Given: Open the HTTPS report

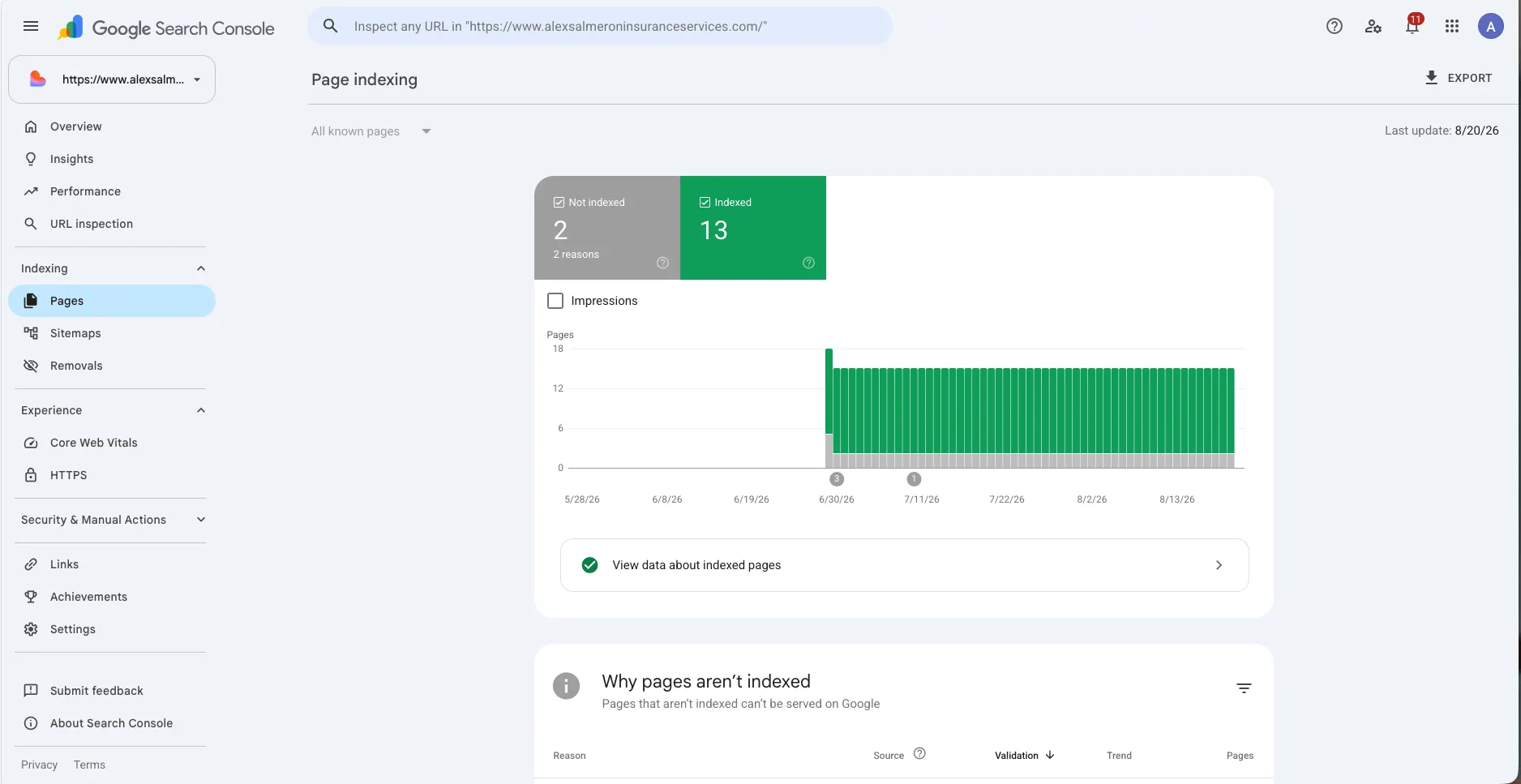Looking at the screenshot, I should coord(112,475).
